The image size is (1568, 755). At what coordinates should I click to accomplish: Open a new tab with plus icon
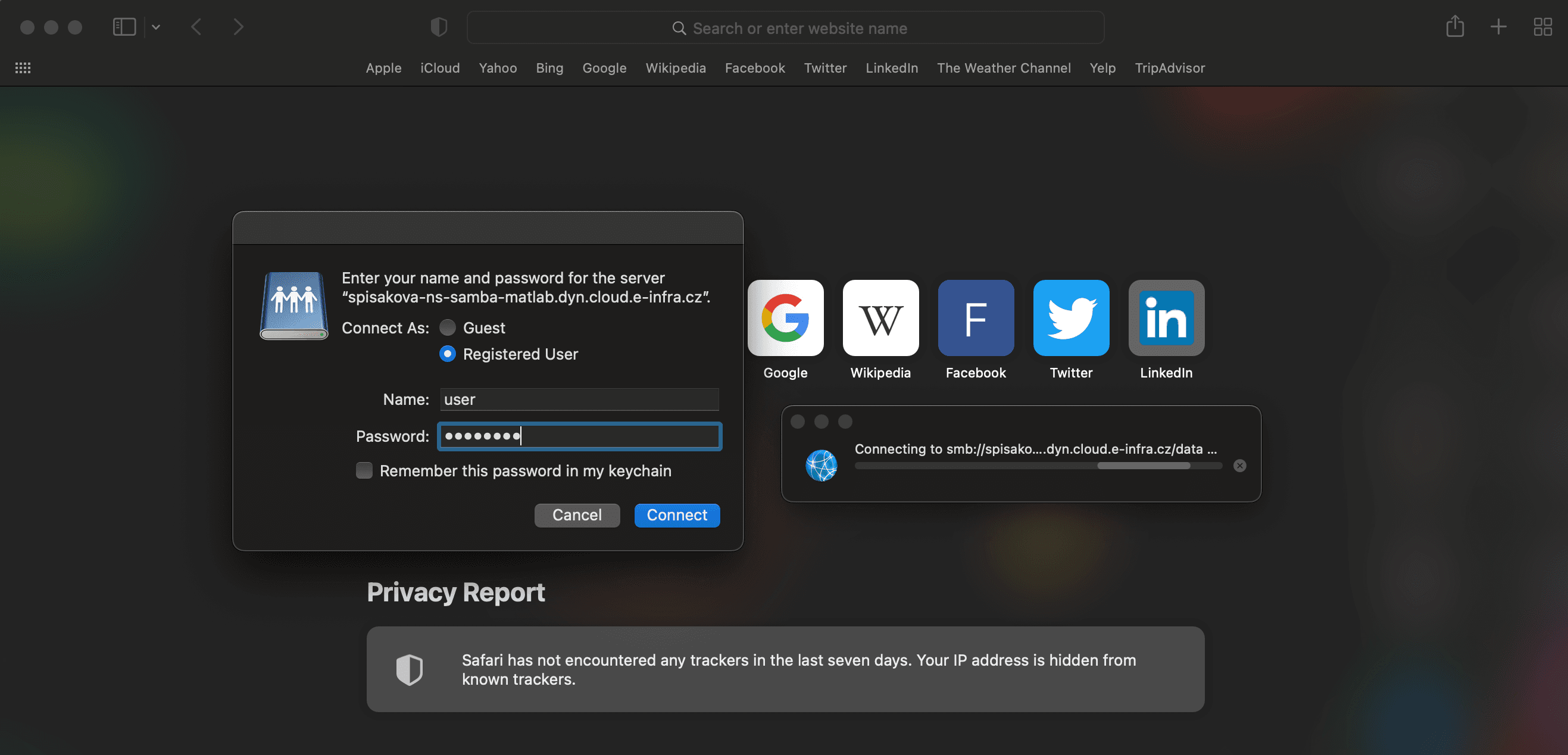coord(1498,27)
